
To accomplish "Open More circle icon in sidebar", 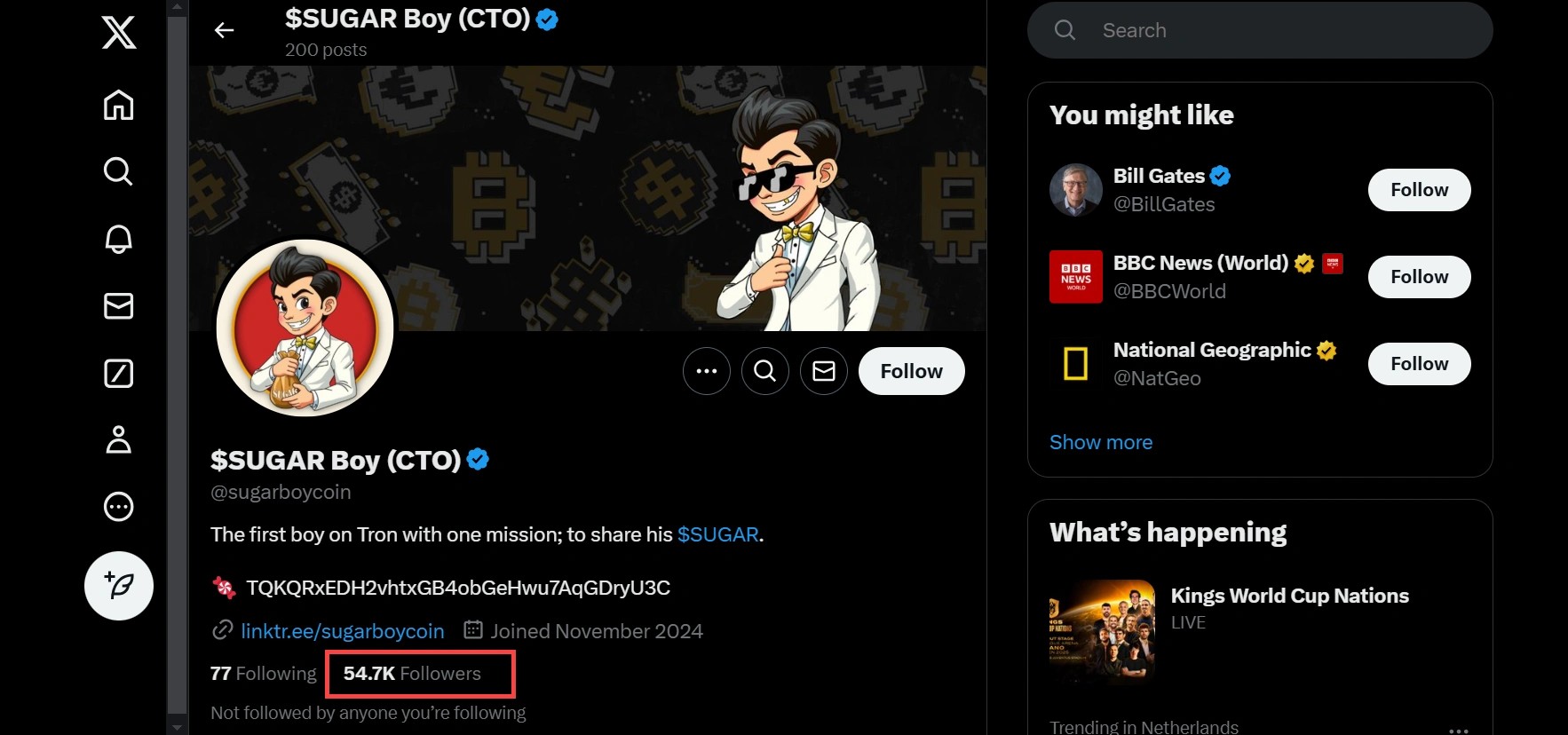I will point(119,507).
